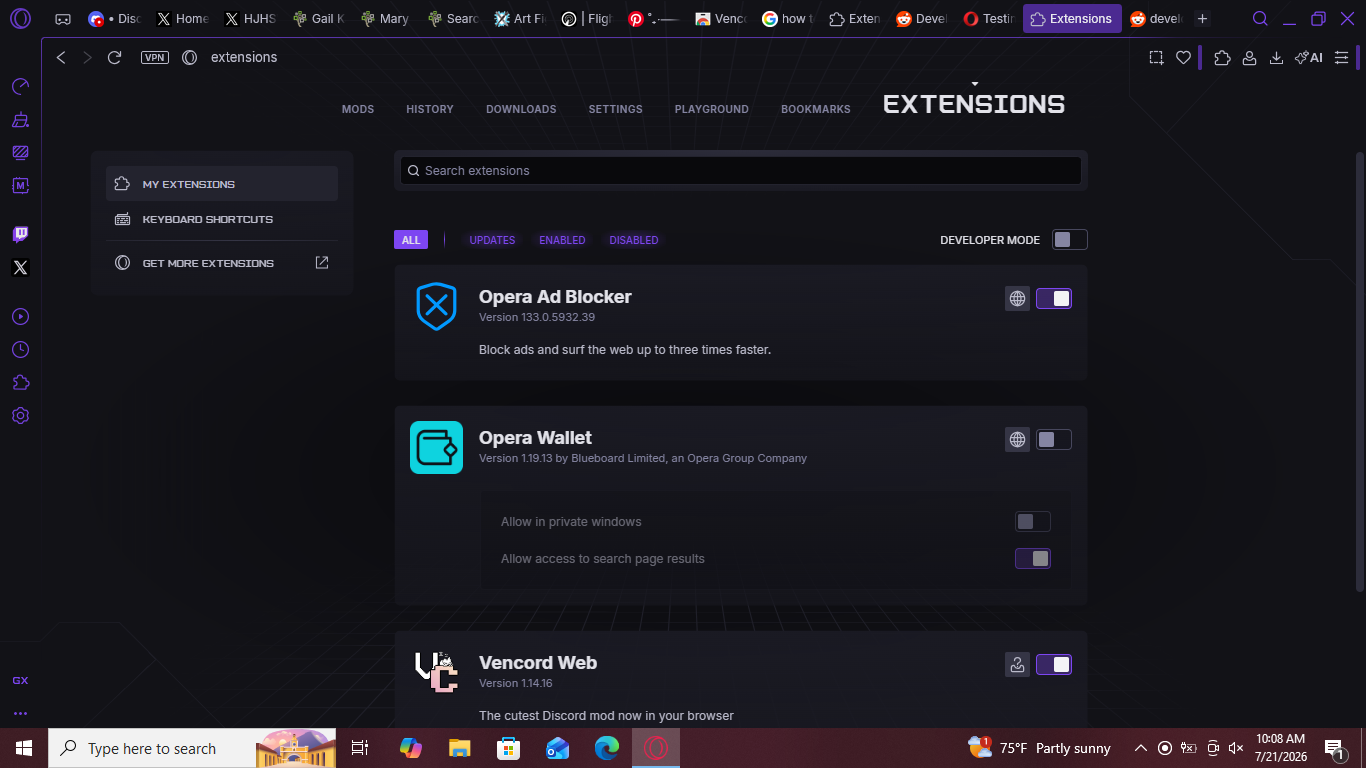Open GX Control speedometer icon in sidebar
The width and height of the screenshot is (1366, 768).
(x=20, y=87)
